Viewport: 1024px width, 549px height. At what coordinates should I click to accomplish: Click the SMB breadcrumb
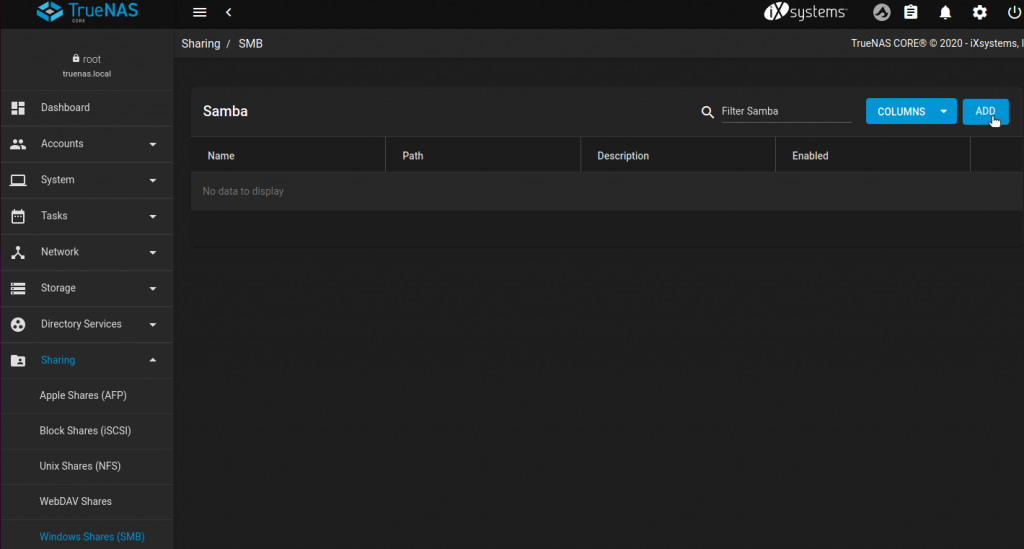tap(250, 44)
